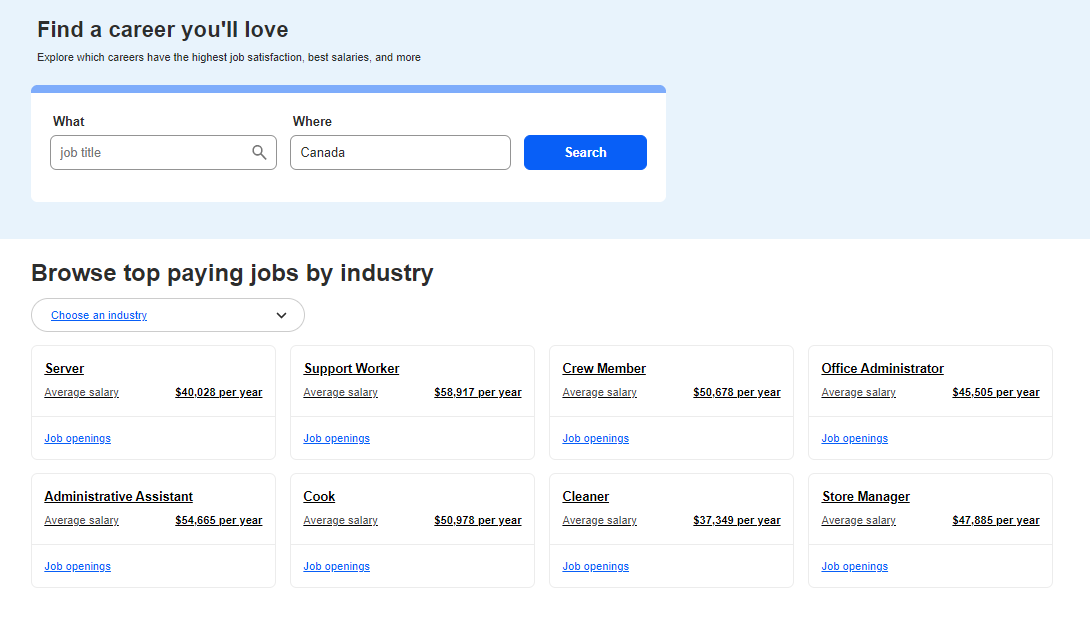Click Average salary label in Cook card
This screenshot has height=624, width=1090.
(340, 520)
